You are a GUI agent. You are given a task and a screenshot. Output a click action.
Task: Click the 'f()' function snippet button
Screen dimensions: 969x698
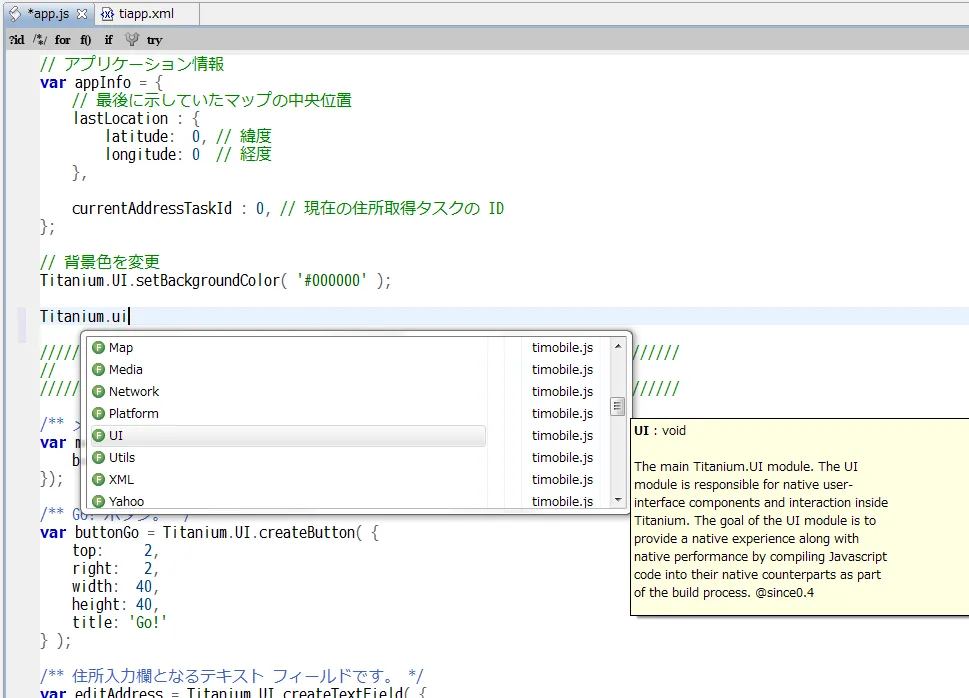tap(86, 40)
